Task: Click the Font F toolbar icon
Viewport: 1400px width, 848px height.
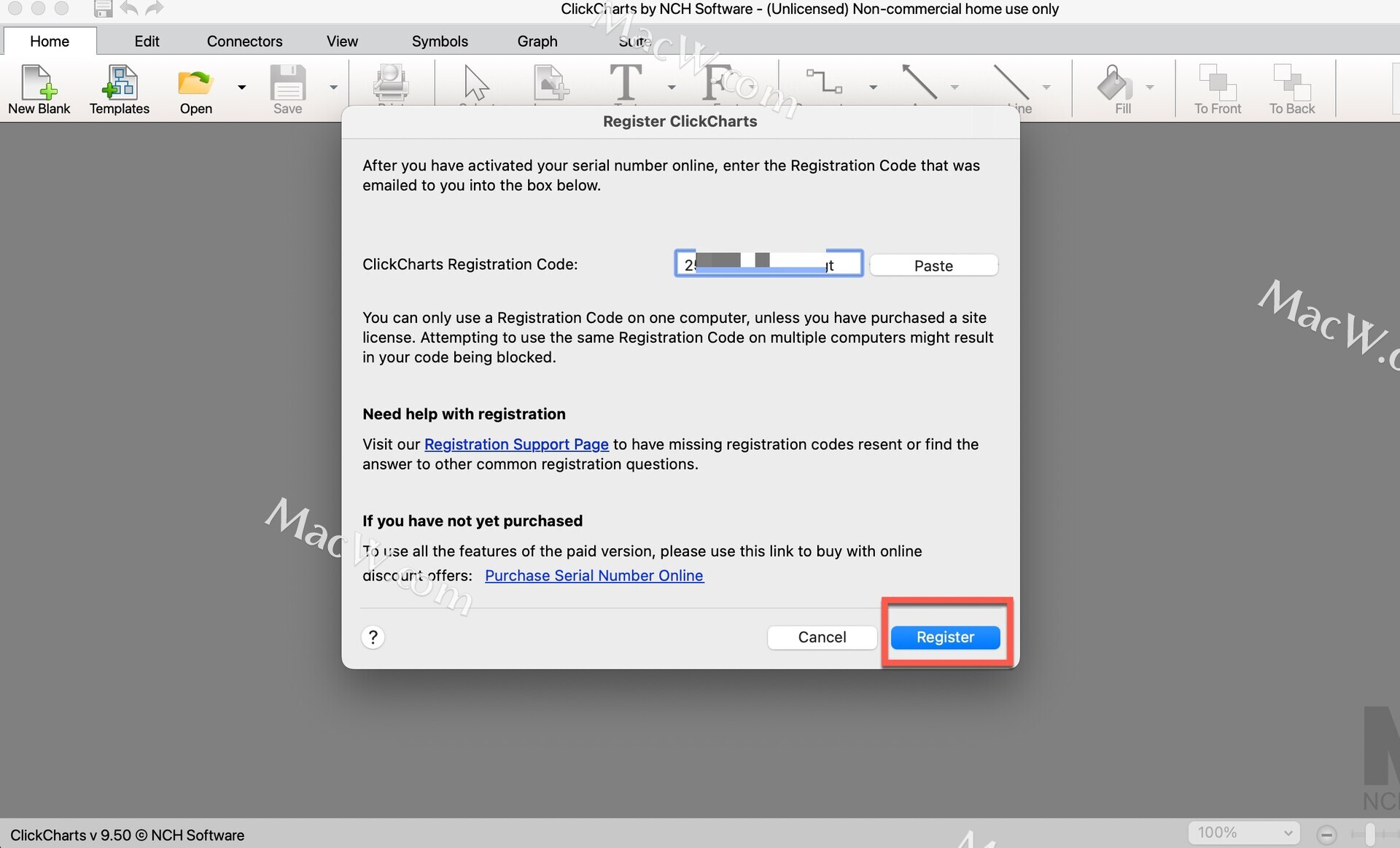Action: click(718, 82)
